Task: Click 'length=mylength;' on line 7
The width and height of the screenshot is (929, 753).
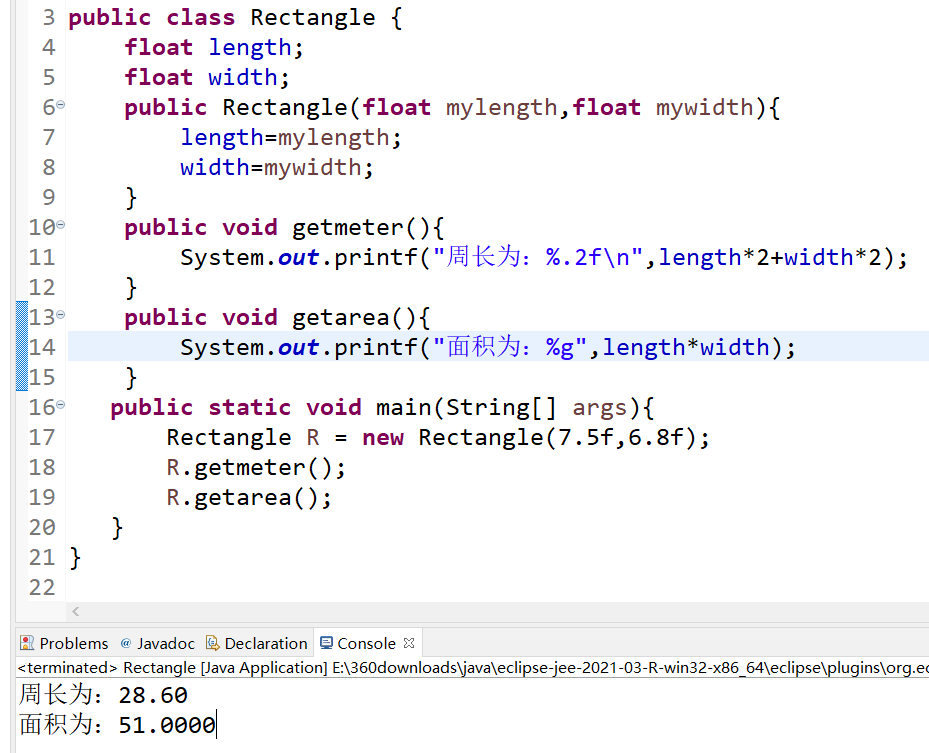Action: pyautogui.click(x=291, y=138)
